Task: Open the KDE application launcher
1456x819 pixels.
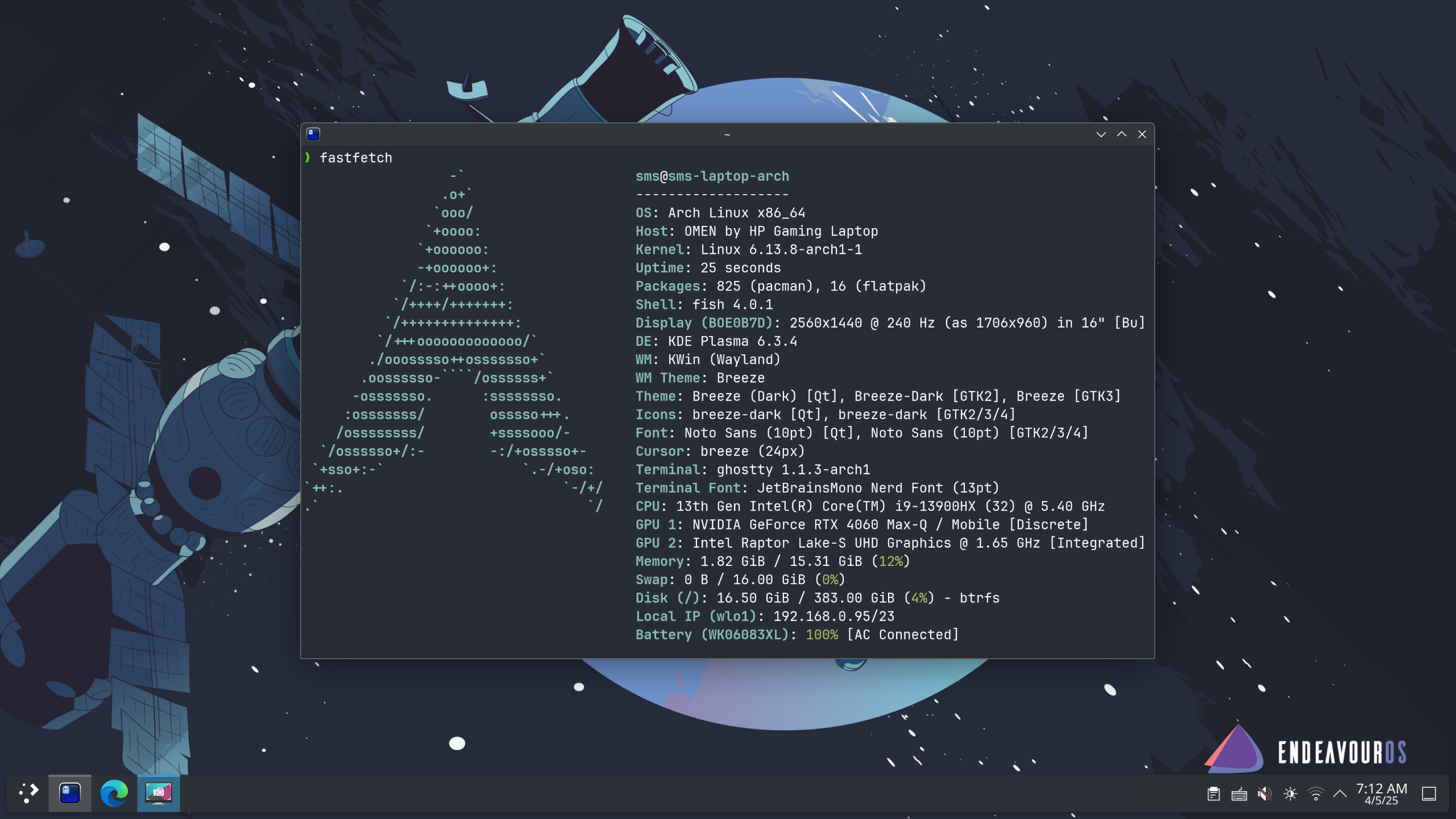Action: (x=28, y=793)
